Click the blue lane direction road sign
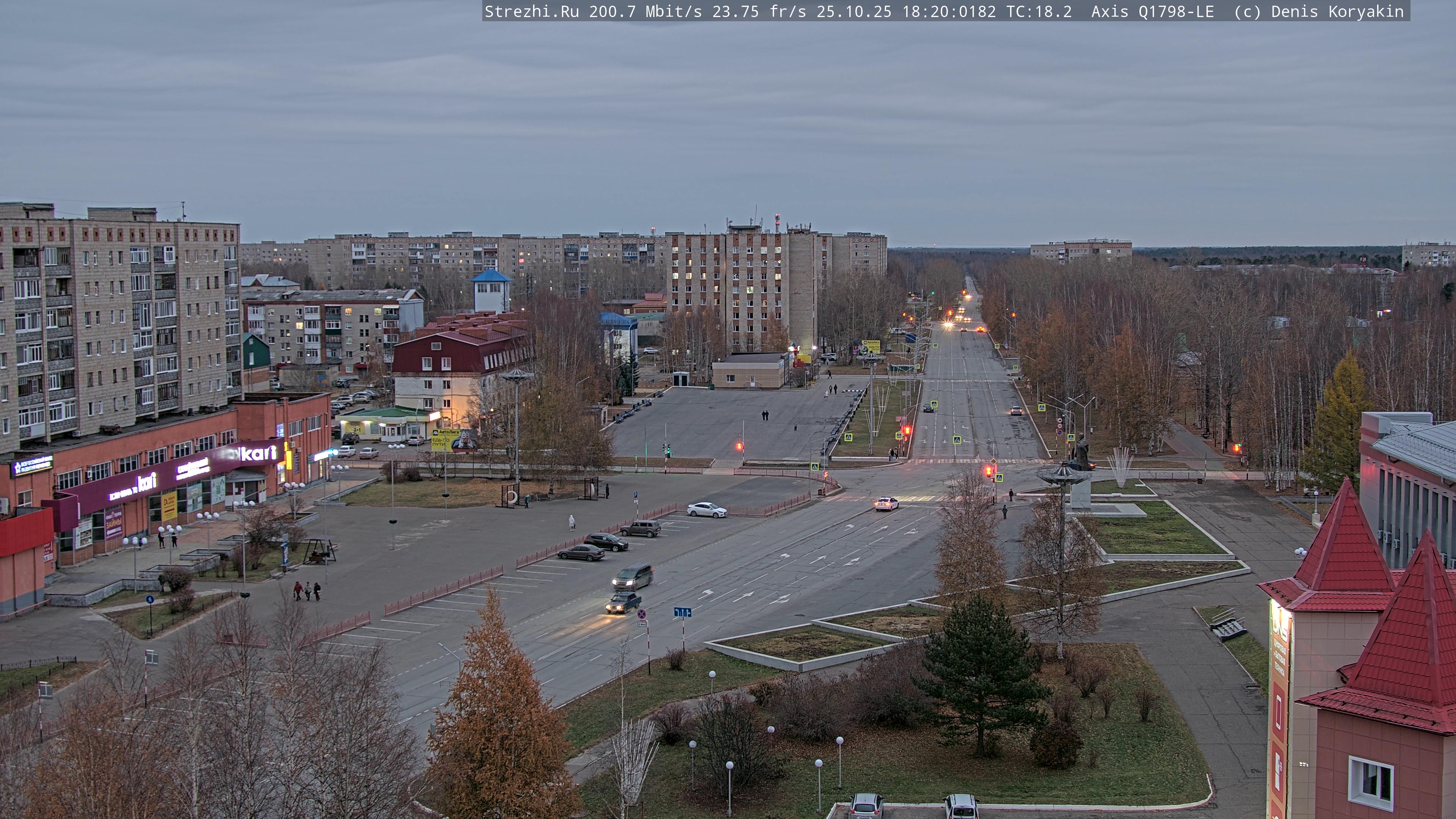This screenshot has height=819, width=1456. (x=682, y=612)
